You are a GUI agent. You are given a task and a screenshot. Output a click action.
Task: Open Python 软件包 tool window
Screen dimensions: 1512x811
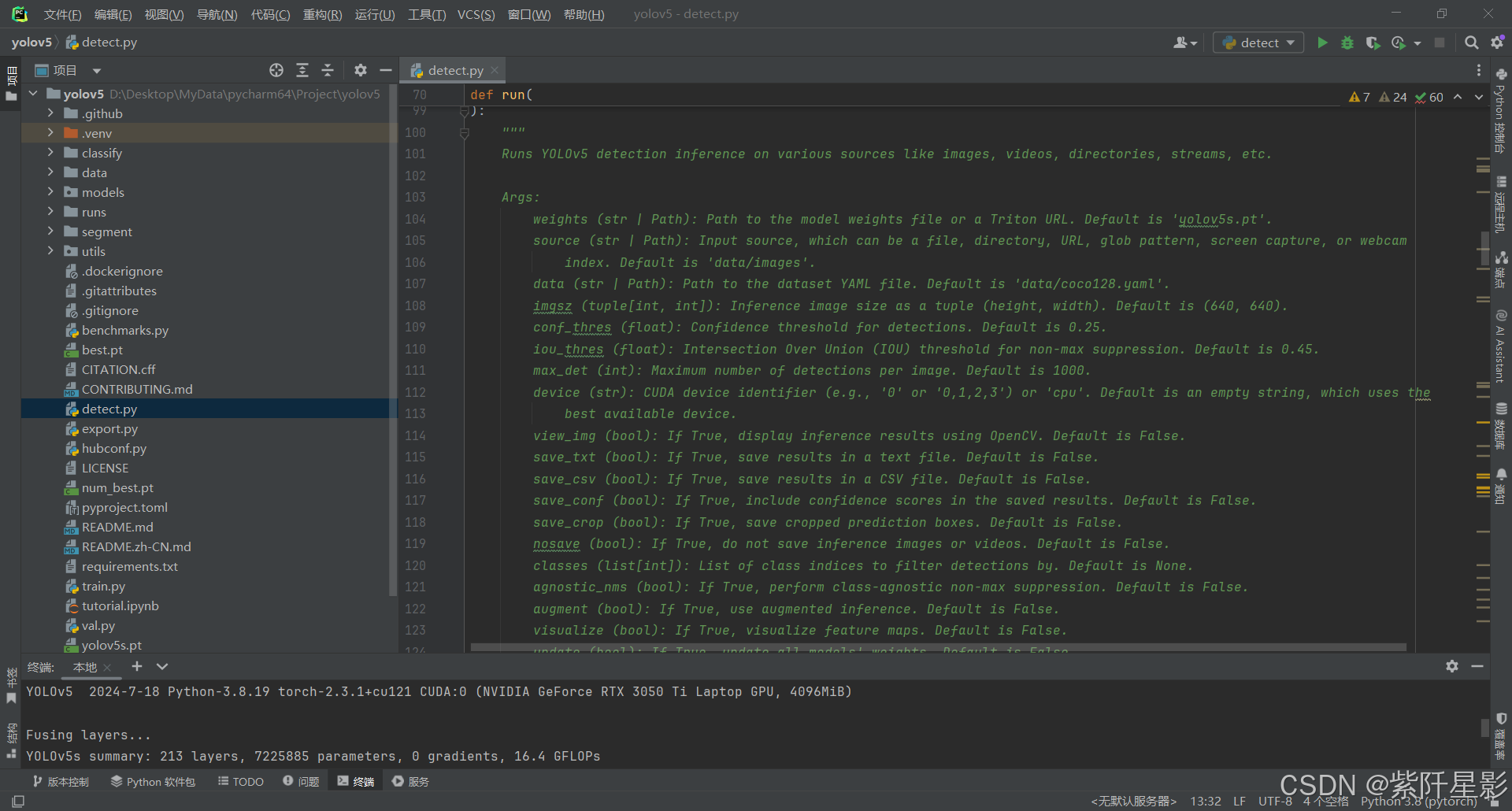point(153,781)
